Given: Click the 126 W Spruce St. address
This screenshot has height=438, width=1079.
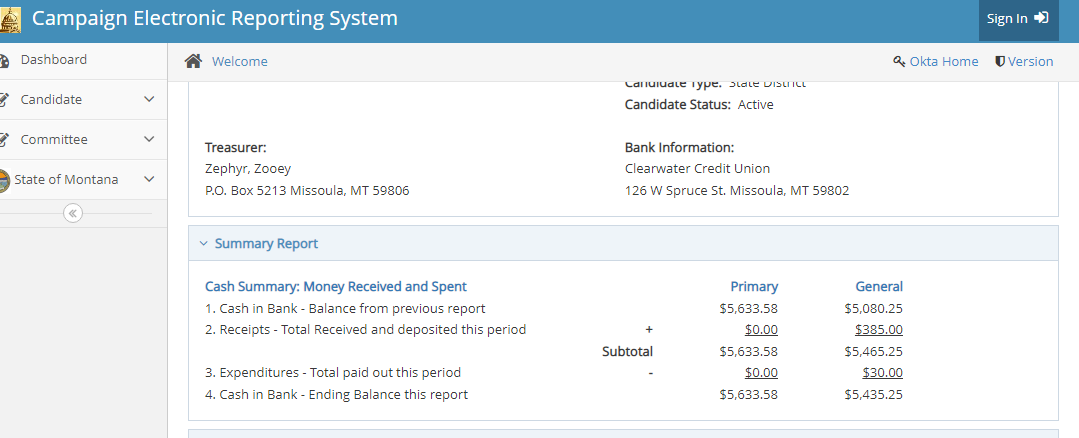Looking at the screenshot, I should pos(737,190).
